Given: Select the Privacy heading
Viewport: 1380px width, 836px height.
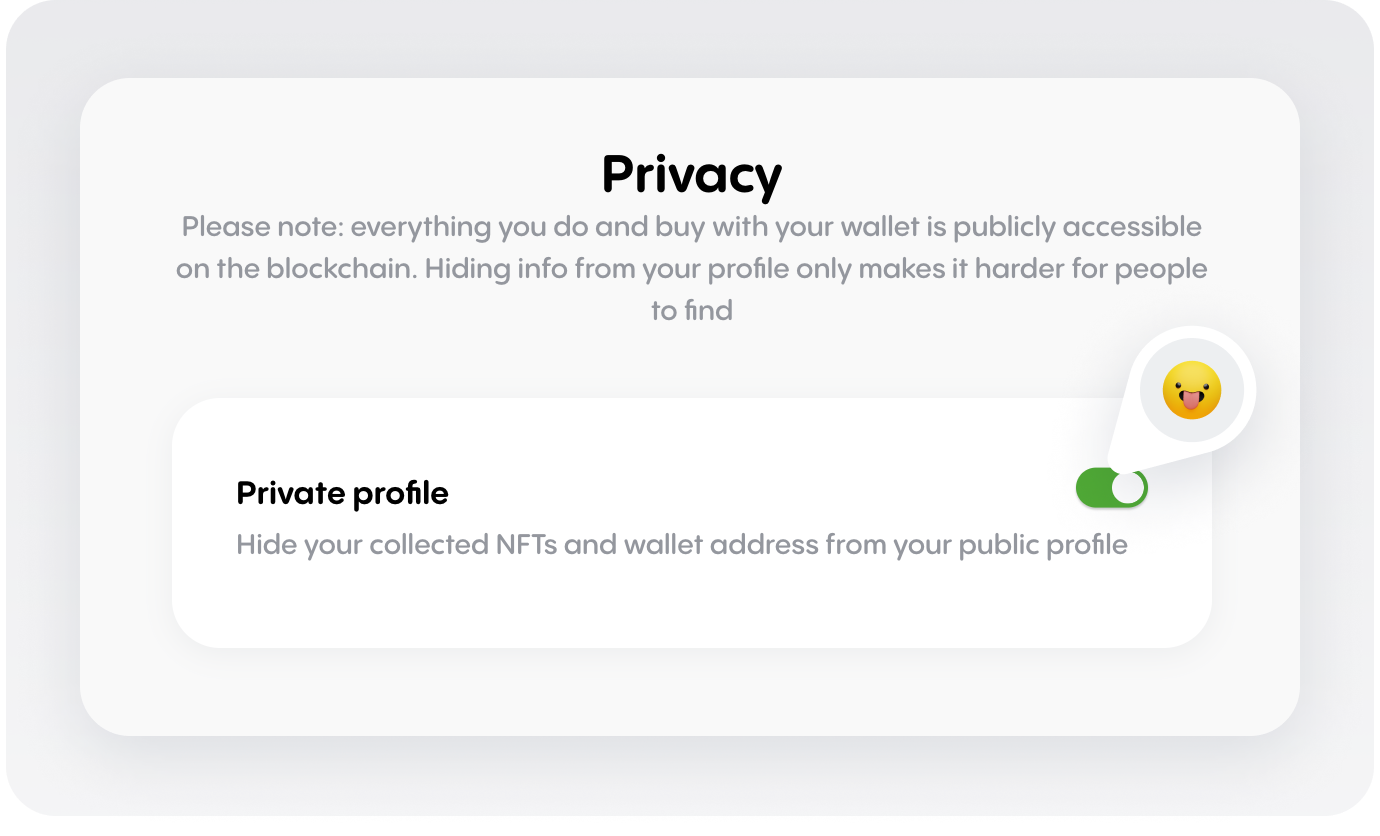Looking at the screenshot, I should pyautogui.click(x=691, y=175).
